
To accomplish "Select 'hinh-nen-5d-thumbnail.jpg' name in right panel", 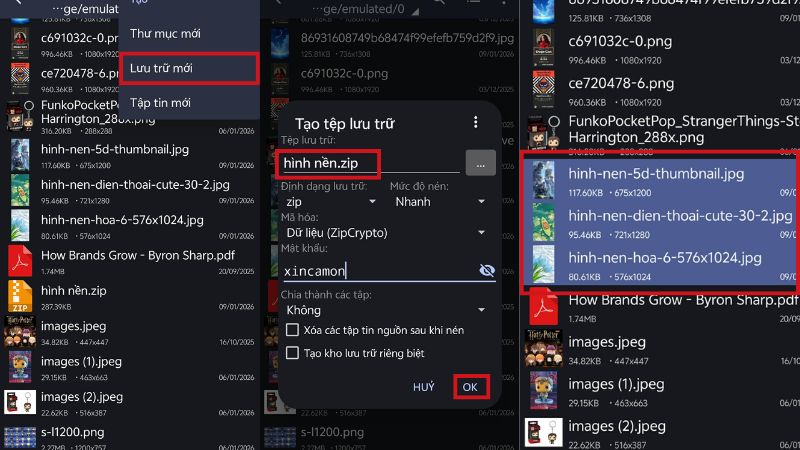I will 656,173.
